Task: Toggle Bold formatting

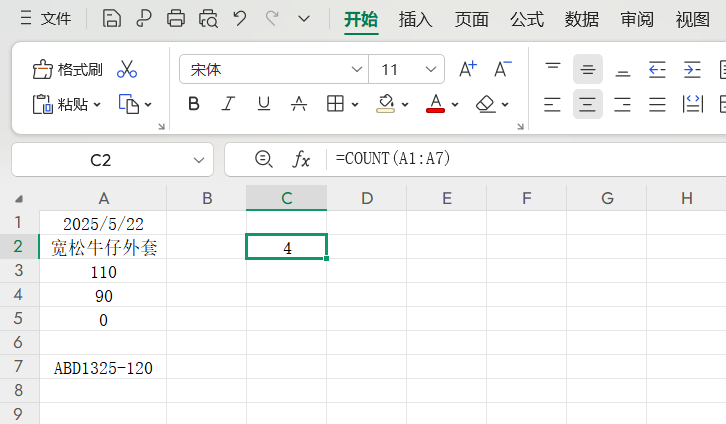Action: pyautogui.click(x=194, y=104)
